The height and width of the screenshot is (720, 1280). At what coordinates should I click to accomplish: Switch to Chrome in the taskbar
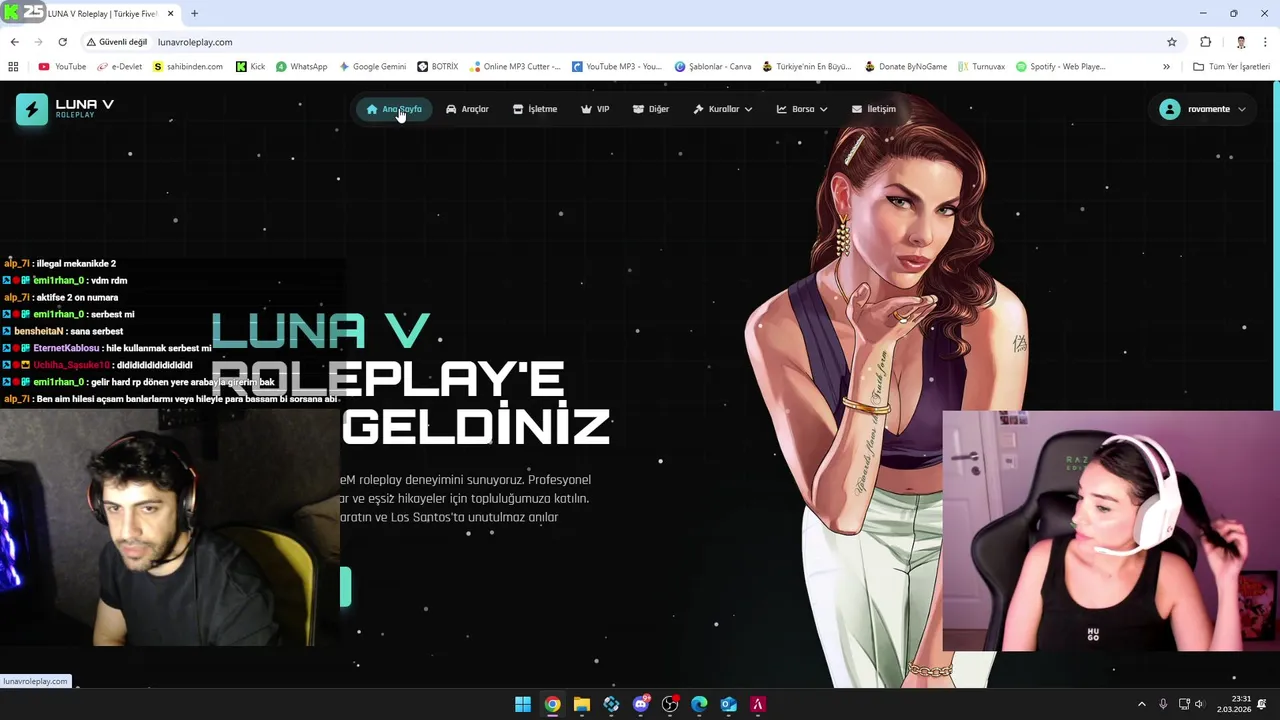coord(552,705)
